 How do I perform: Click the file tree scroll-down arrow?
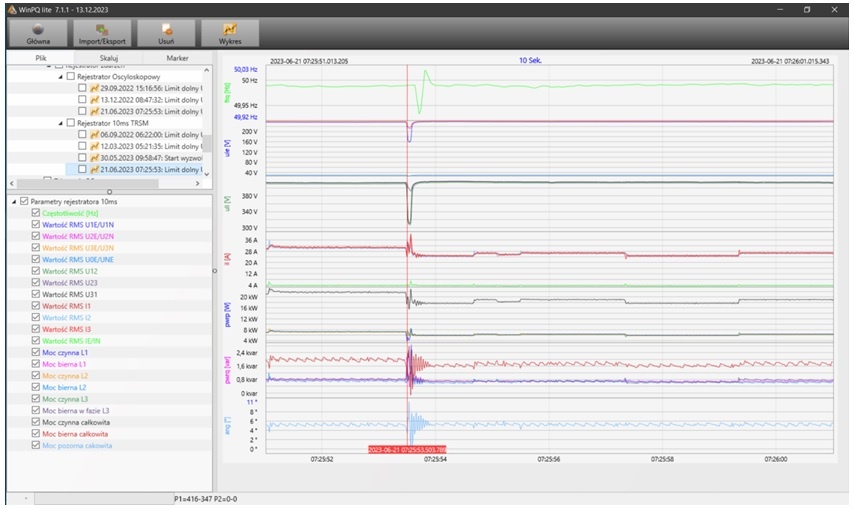(x=206, y=174)
